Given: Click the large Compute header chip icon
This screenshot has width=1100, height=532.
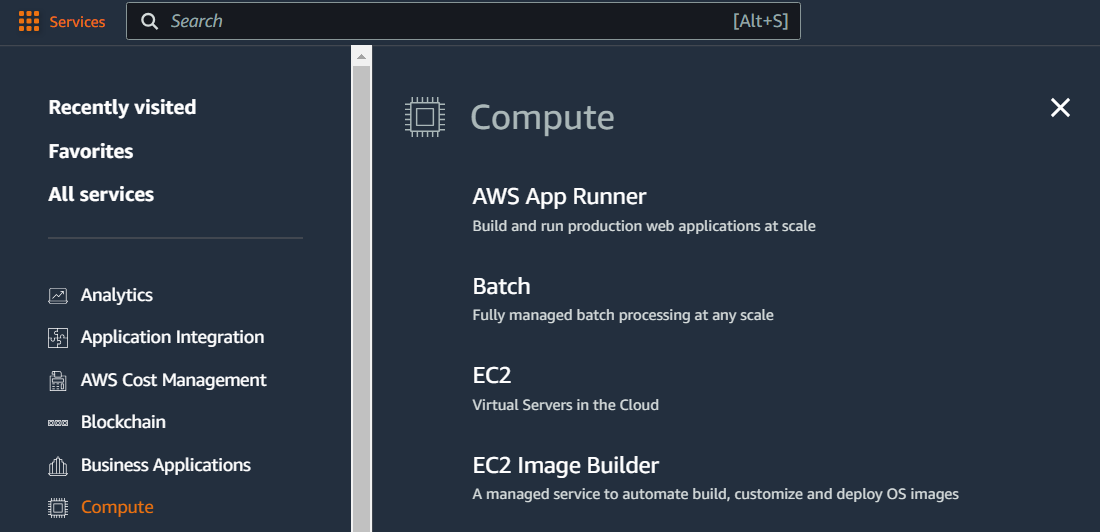Looking at the screenshot, I should [425, 117].
